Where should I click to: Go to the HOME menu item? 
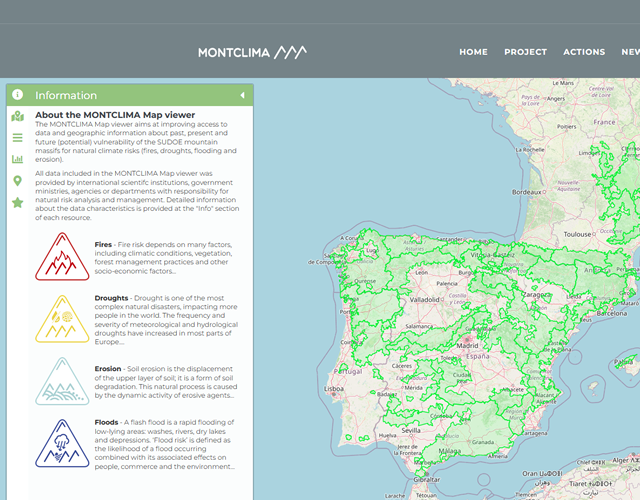pos(473,52)
